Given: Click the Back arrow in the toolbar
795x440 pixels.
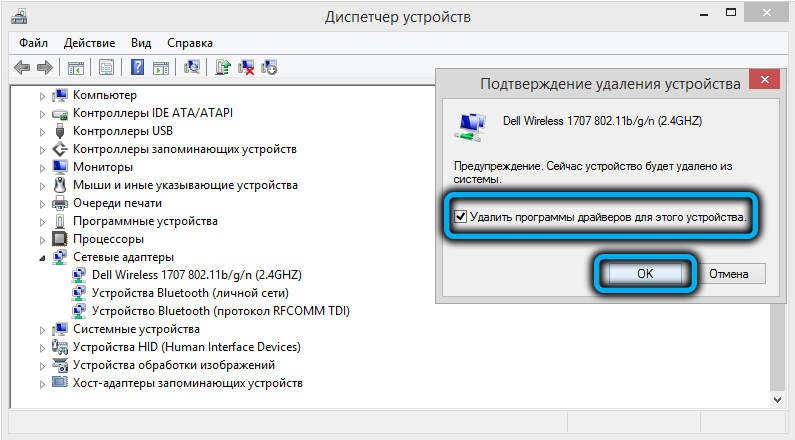Looking at the screenshot, I should click(x=22, y=68).
